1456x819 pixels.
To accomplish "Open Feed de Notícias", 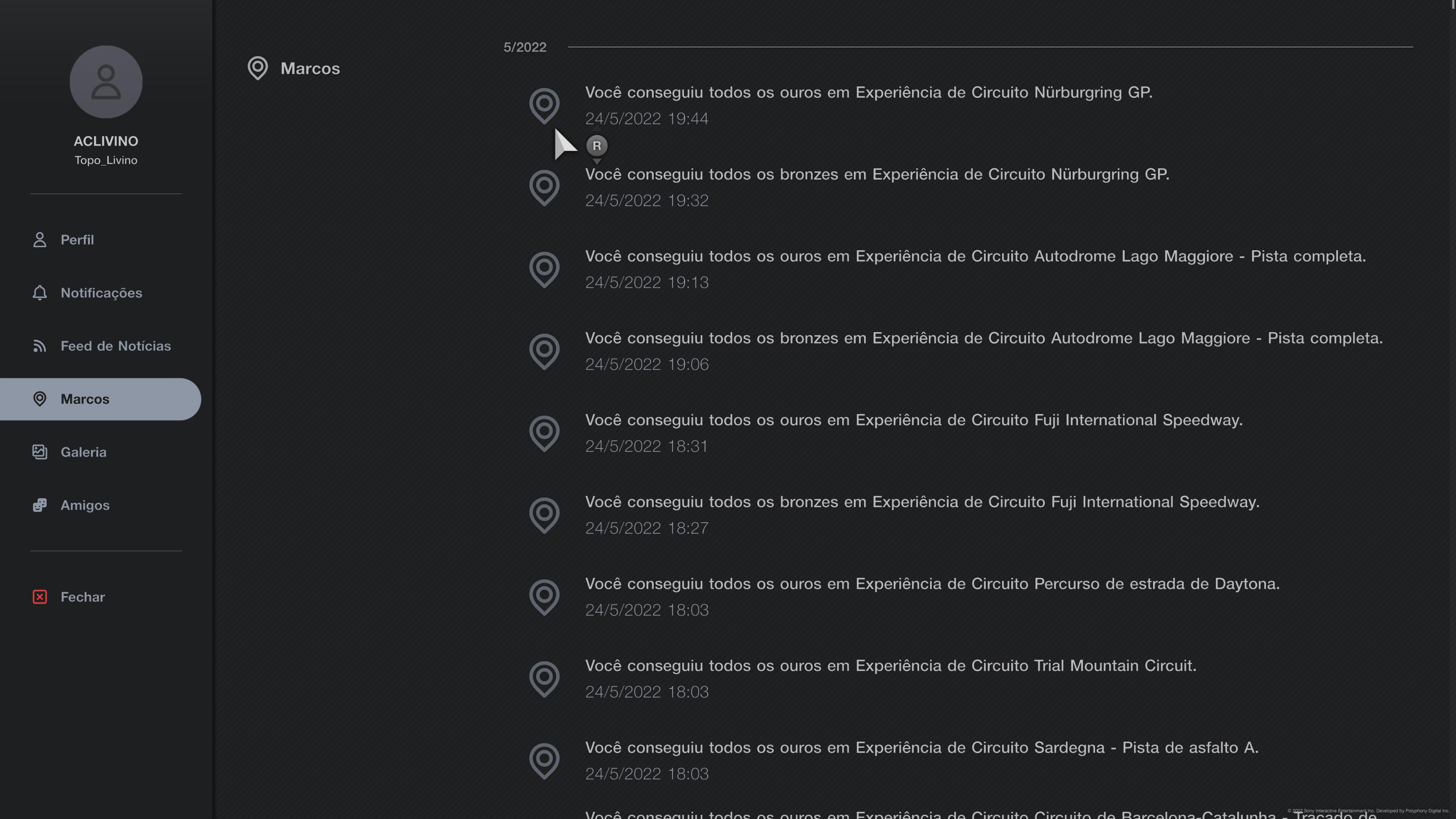I will coord(100,346).
